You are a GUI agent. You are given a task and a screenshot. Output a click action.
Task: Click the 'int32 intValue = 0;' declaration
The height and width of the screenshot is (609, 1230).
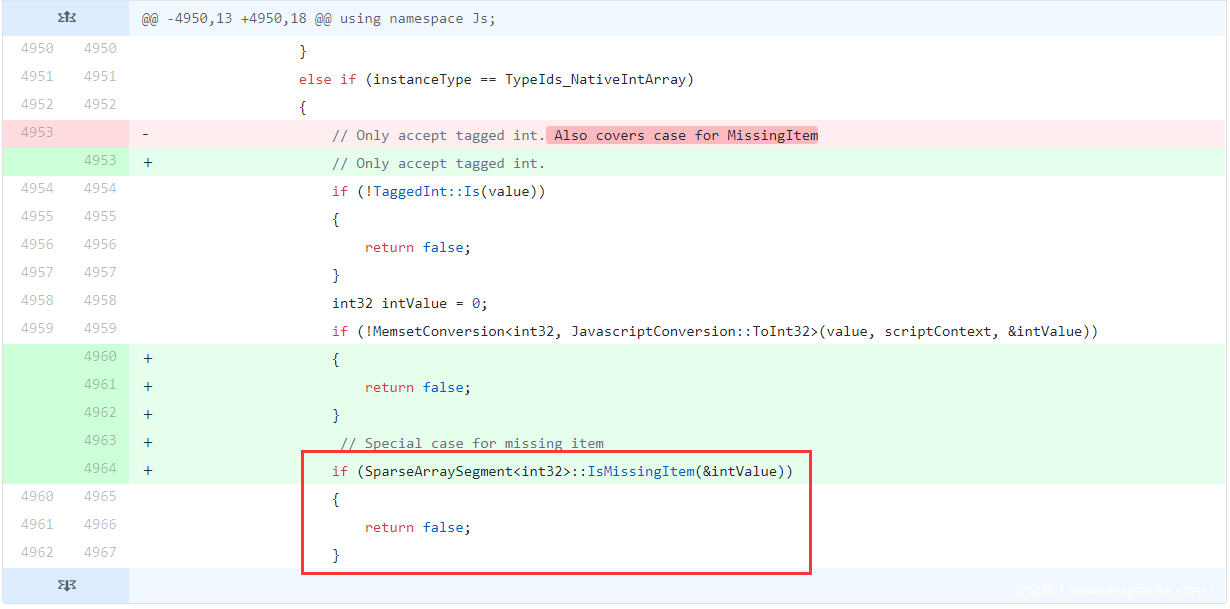click(410, 303)
